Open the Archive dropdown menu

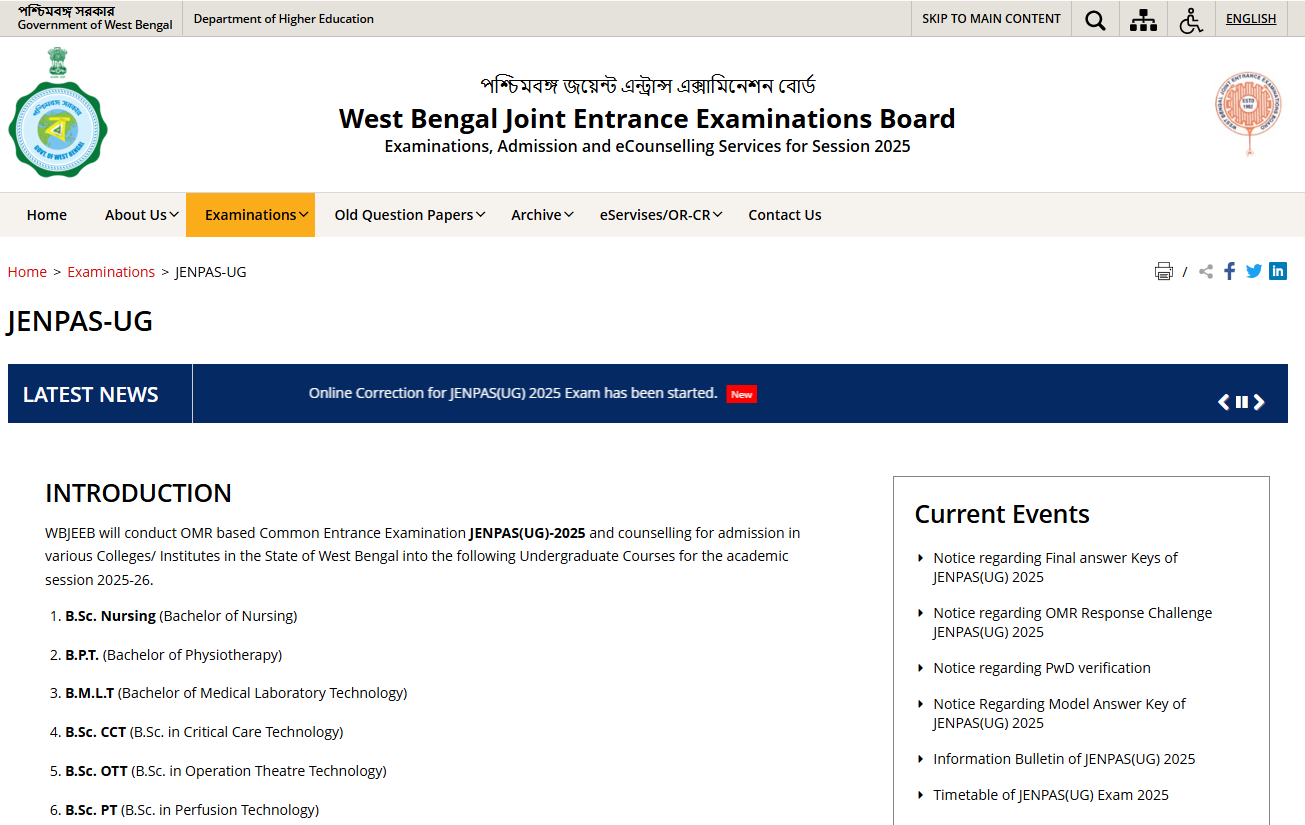click(540, 214)
